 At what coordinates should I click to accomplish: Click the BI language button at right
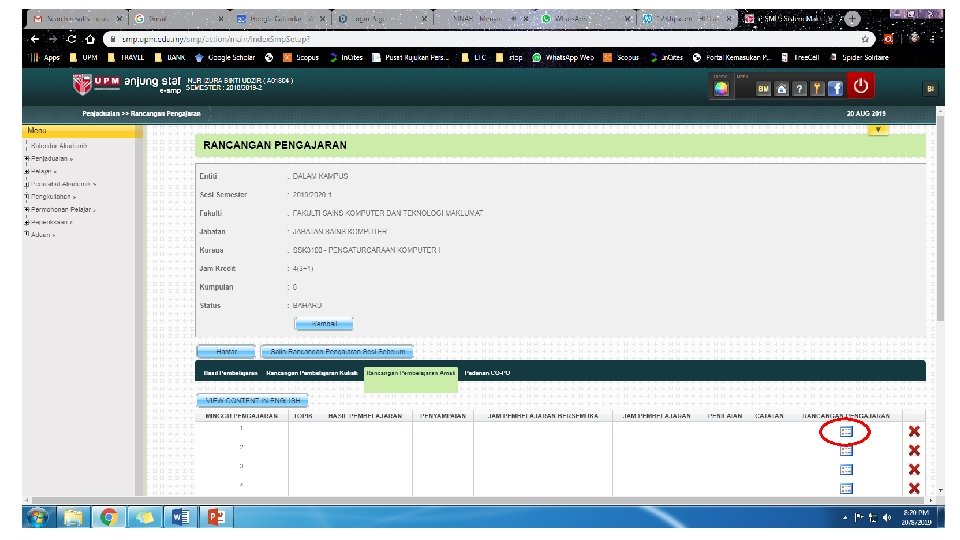point(930,89)
